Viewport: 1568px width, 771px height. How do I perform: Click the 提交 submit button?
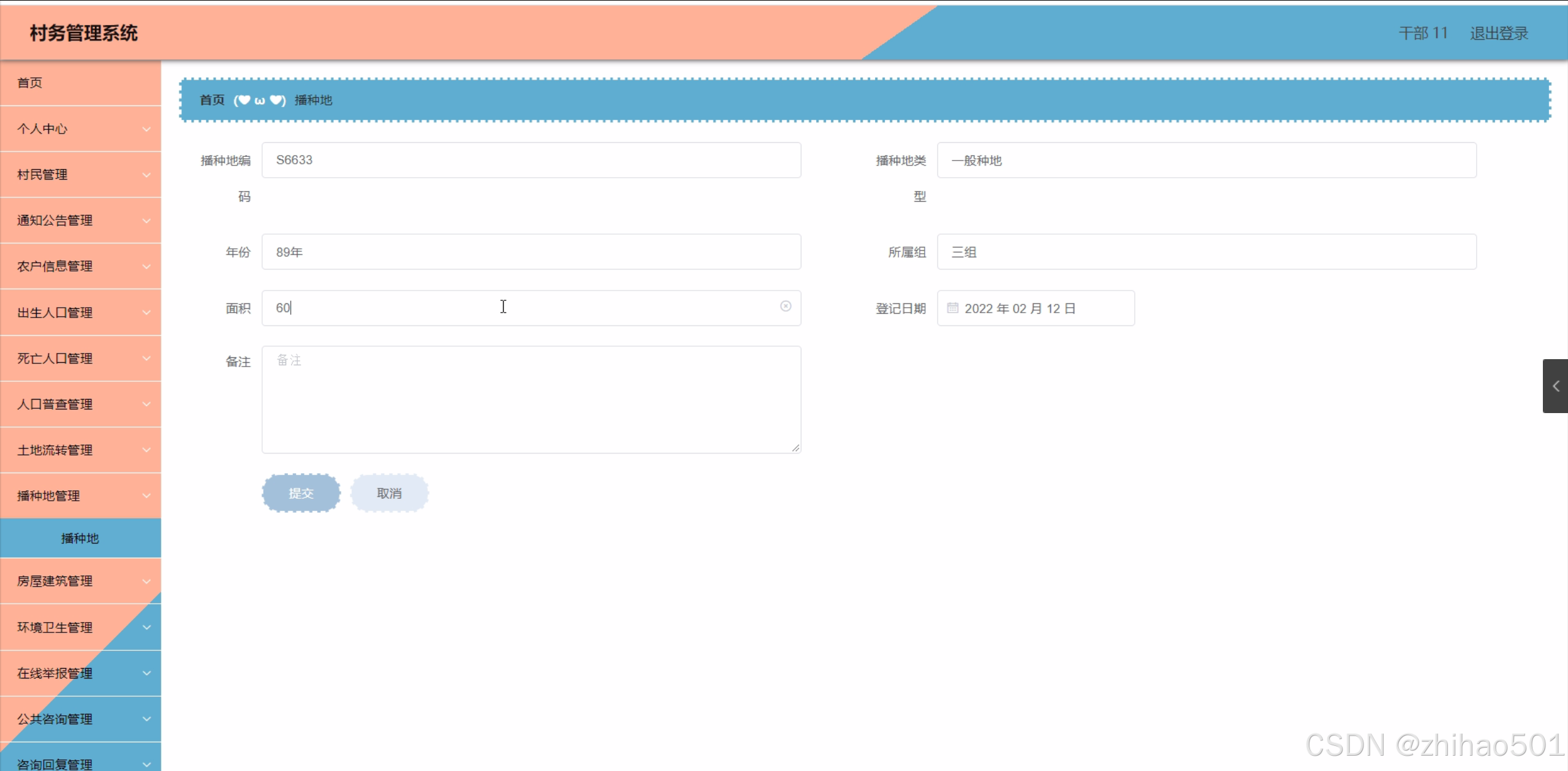point(301,493)
